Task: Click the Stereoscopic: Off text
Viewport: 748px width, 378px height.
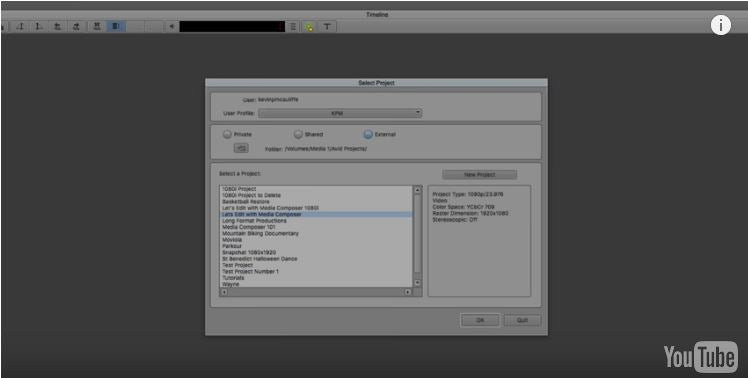Action: click(455, 220)
